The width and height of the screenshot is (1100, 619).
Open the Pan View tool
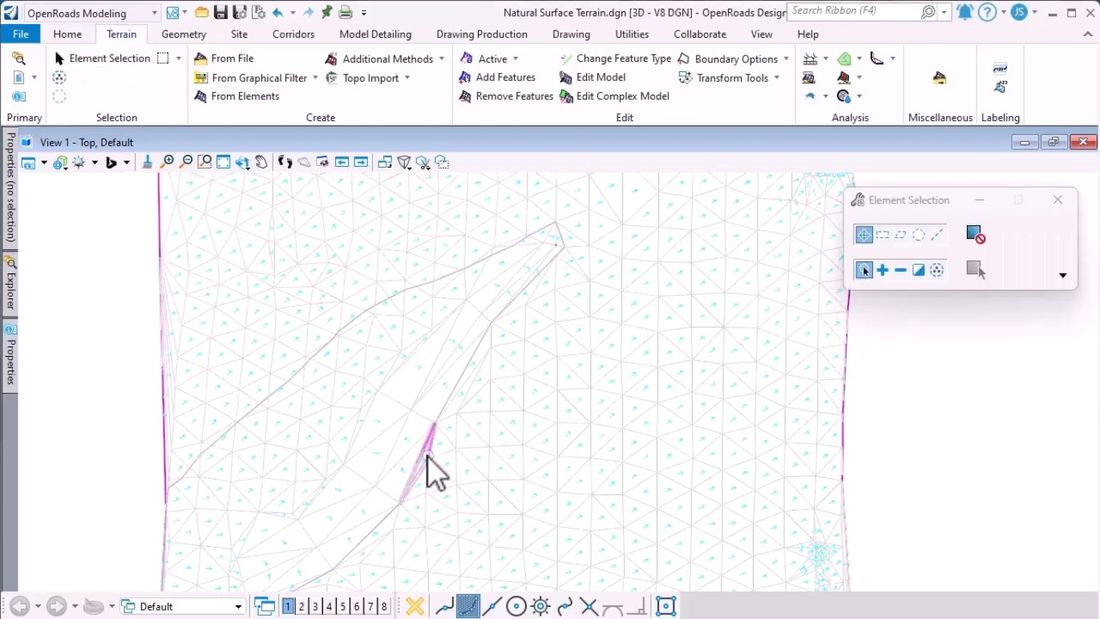pos(260,162)
